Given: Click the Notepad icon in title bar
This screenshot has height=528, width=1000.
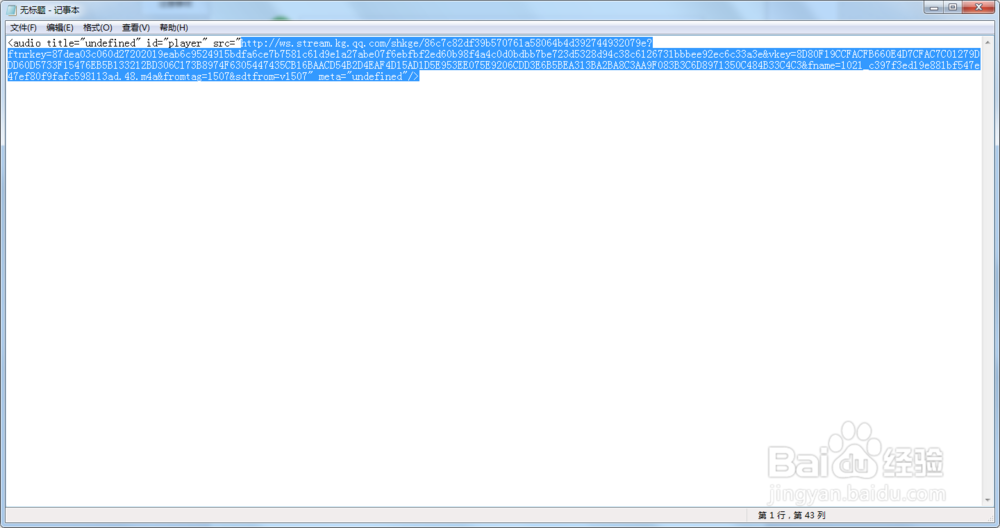Looking at the screenshot, I should click(11, 10).
